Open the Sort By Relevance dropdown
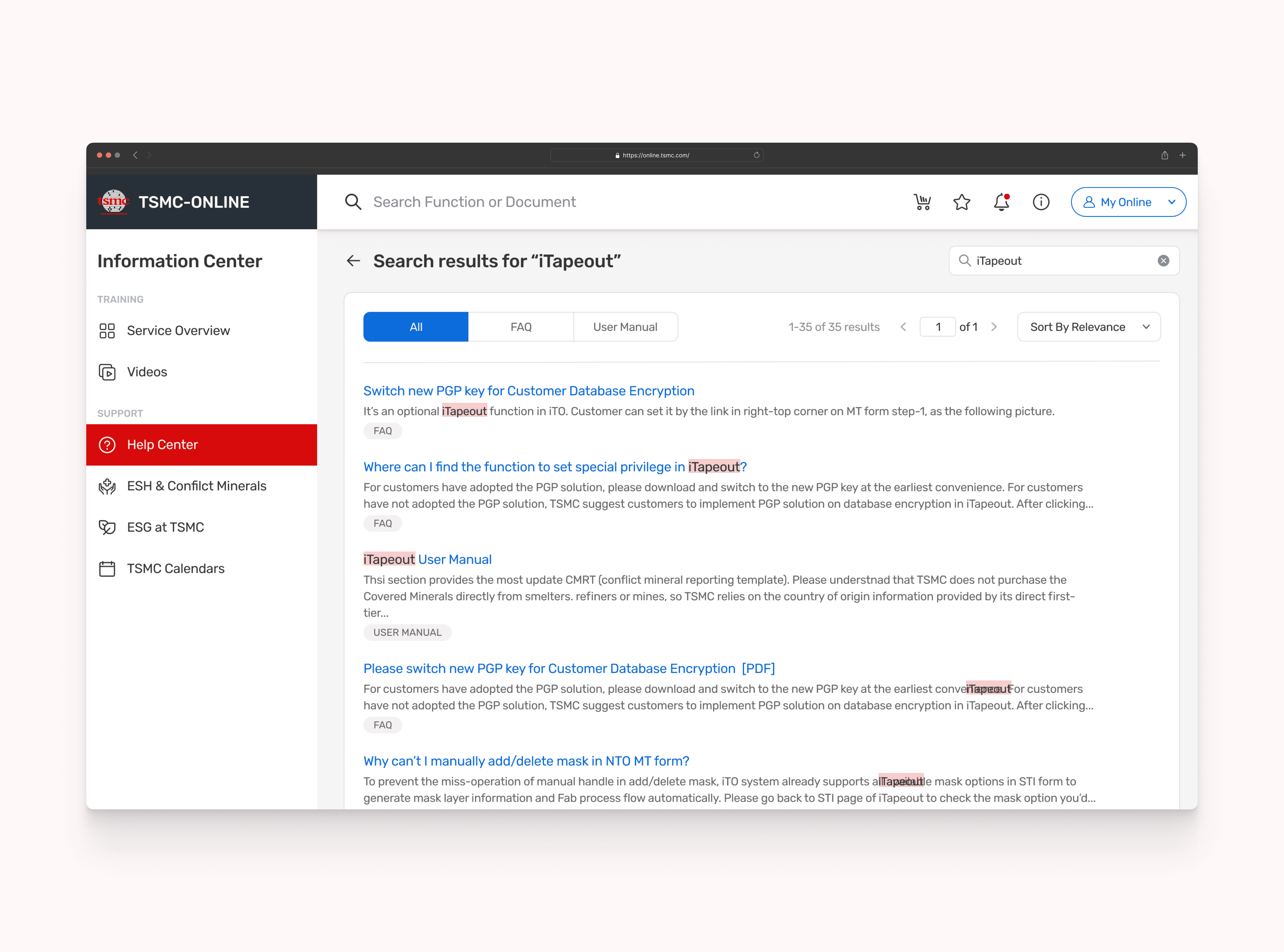Screen dimensions: 1284x952 1089,327
